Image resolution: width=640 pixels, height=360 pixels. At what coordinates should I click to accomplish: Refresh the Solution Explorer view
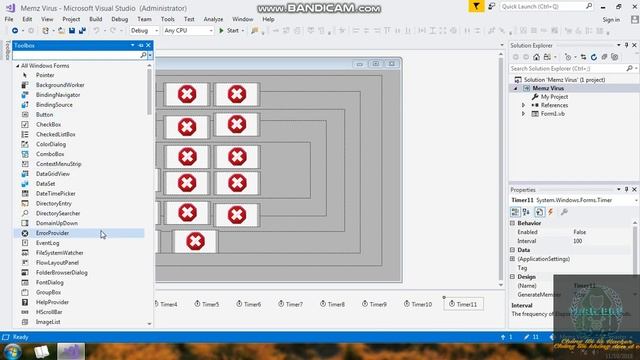point(593,57)
